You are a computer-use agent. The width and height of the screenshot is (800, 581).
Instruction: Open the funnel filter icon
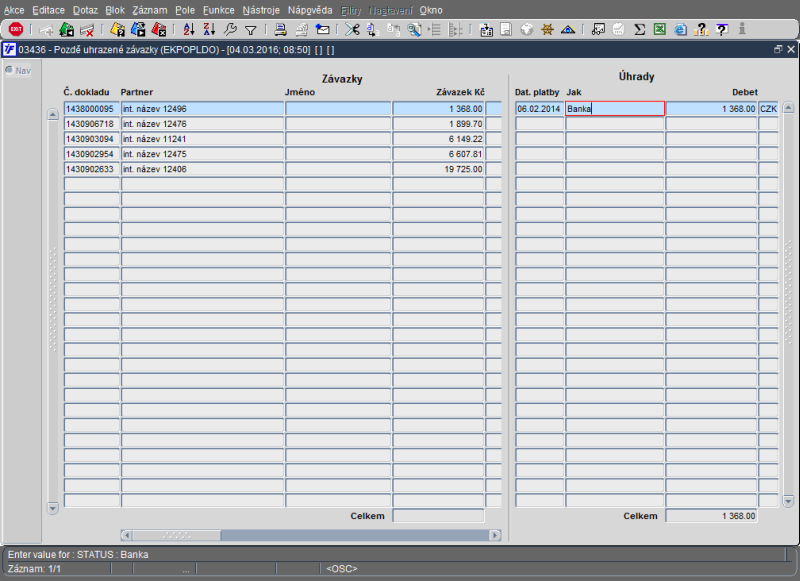251,31
